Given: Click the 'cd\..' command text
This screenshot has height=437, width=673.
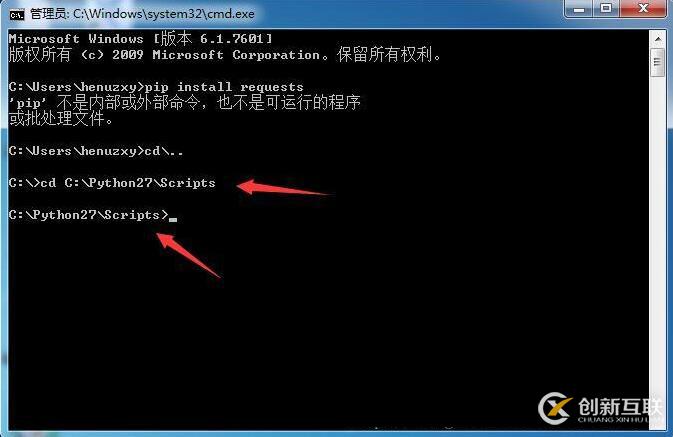Looking at the screenshot, I should (164, 151).
